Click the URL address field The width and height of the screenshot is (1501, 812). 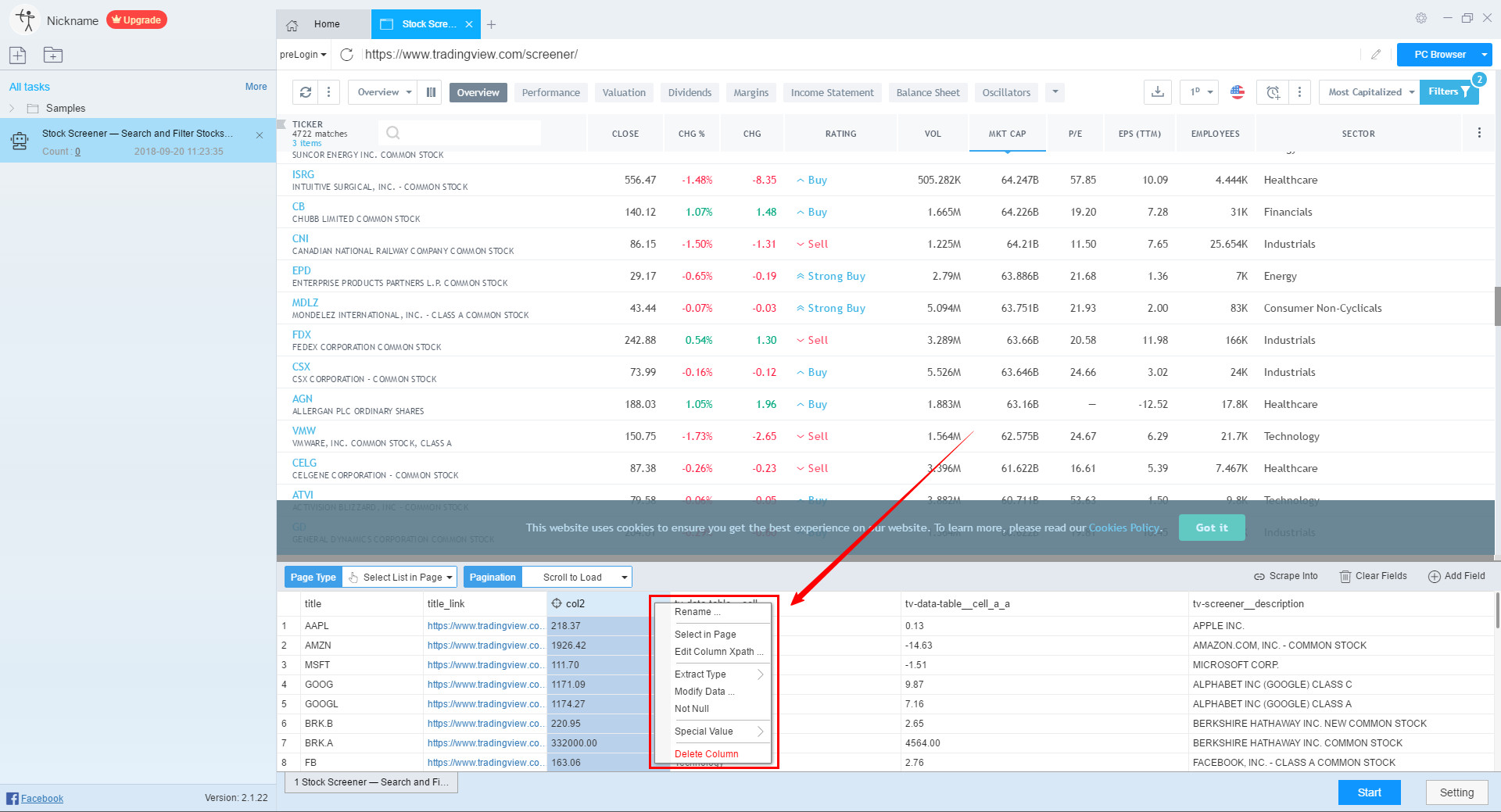click(x=860, y=55)
